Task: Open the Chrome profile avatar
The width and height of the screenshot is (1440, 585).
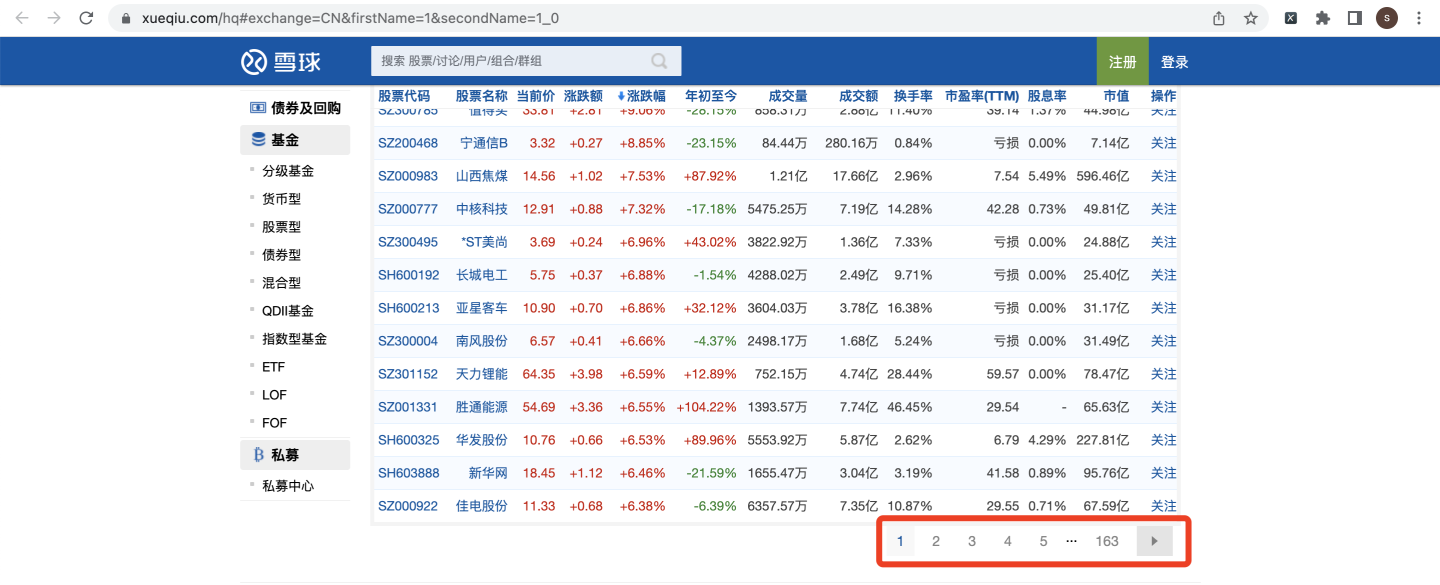Action: coord(1387,18)
